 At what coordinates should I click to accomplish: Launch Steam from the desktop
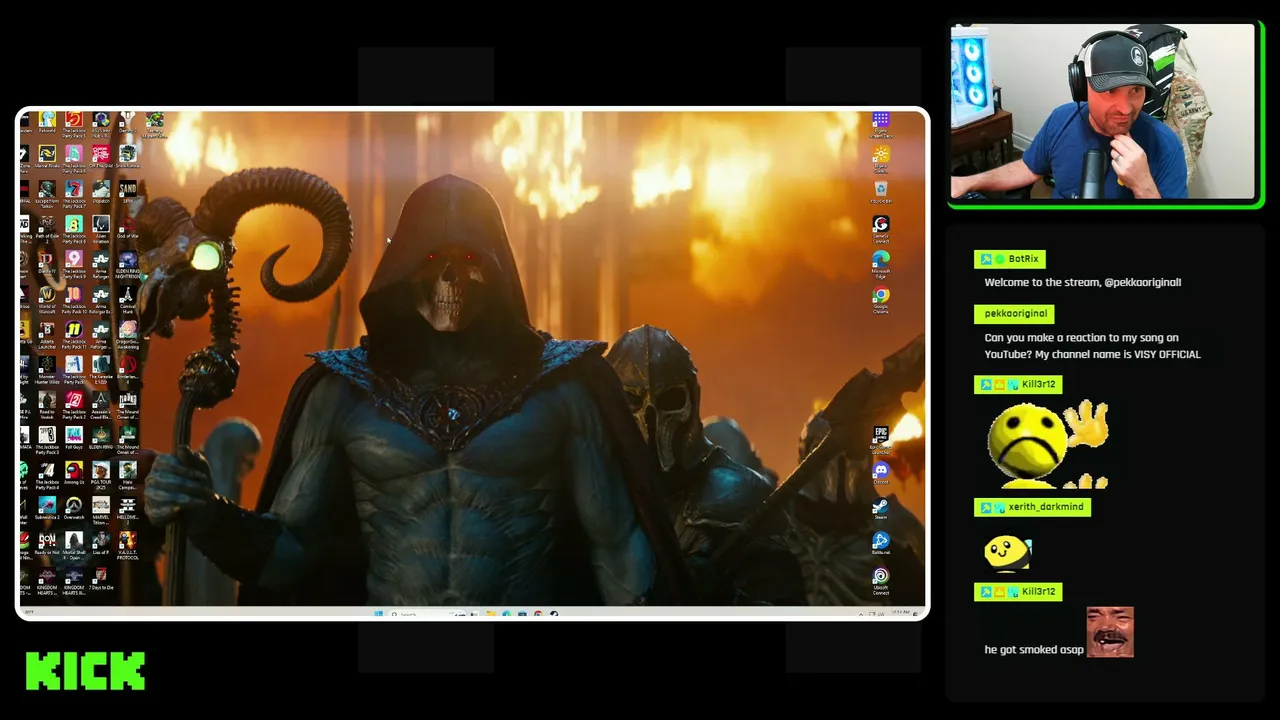point(880,508)
